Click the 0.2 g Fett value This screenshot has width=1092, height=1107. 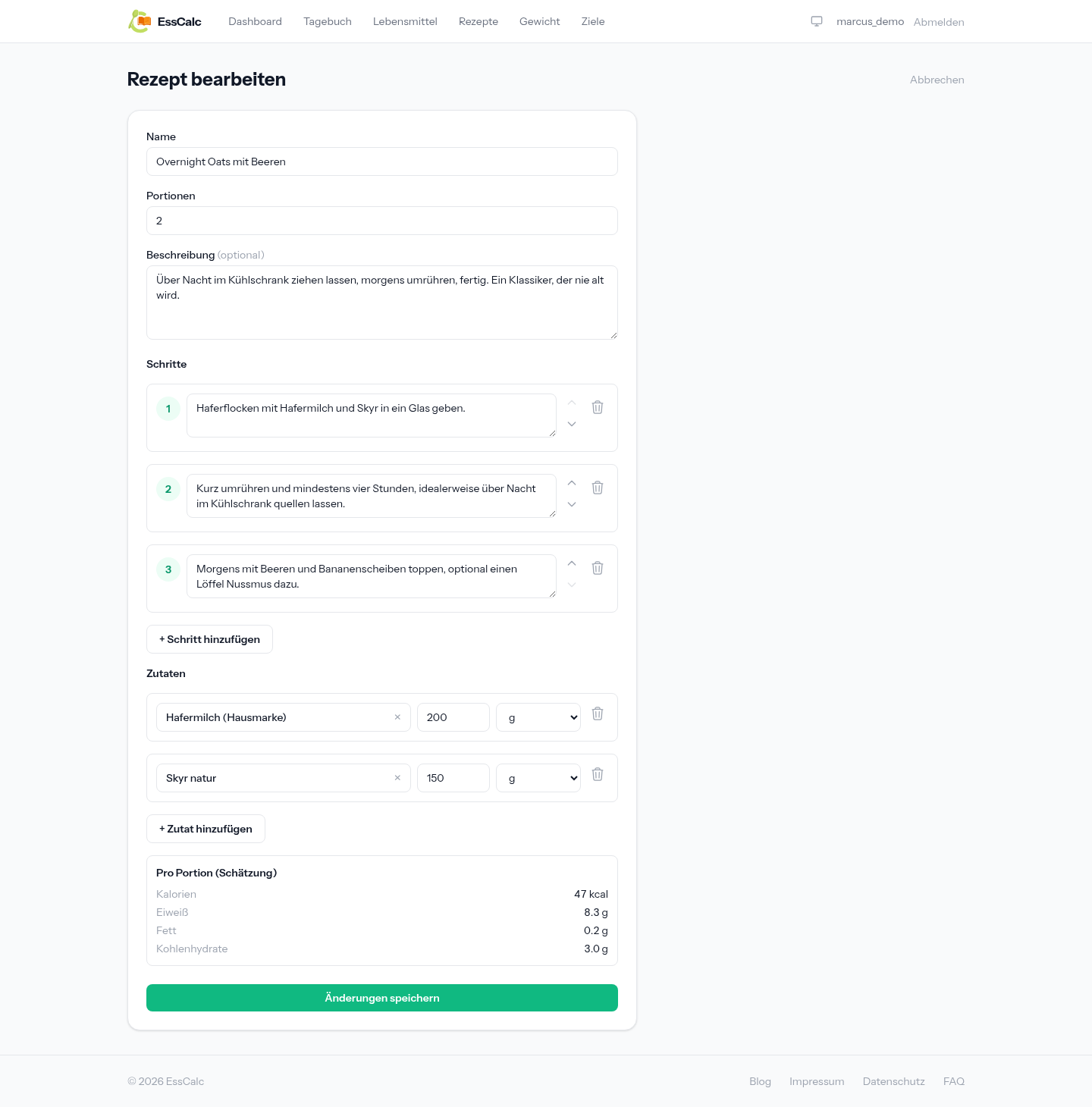pos(596,930)
